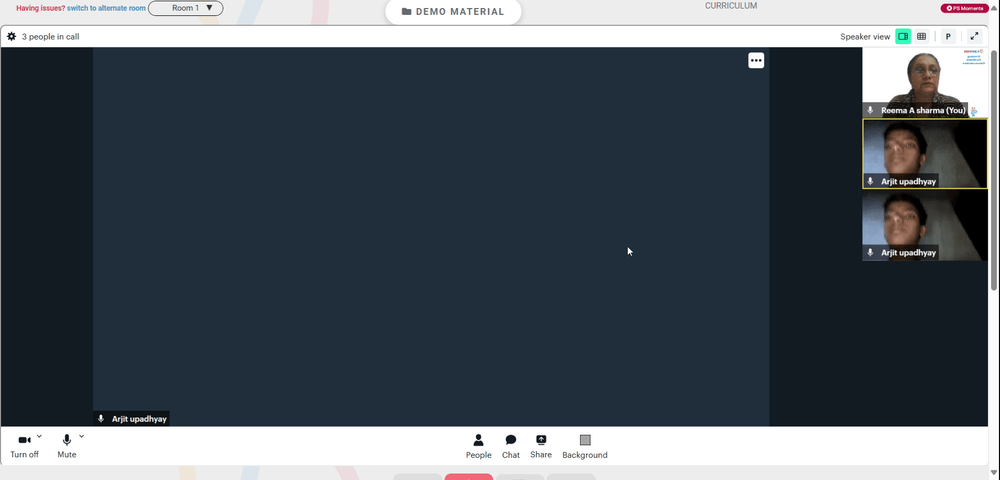Switch to Speaker view layout icon
This screenshot has width=1000, height=480.
coord(902,36)
